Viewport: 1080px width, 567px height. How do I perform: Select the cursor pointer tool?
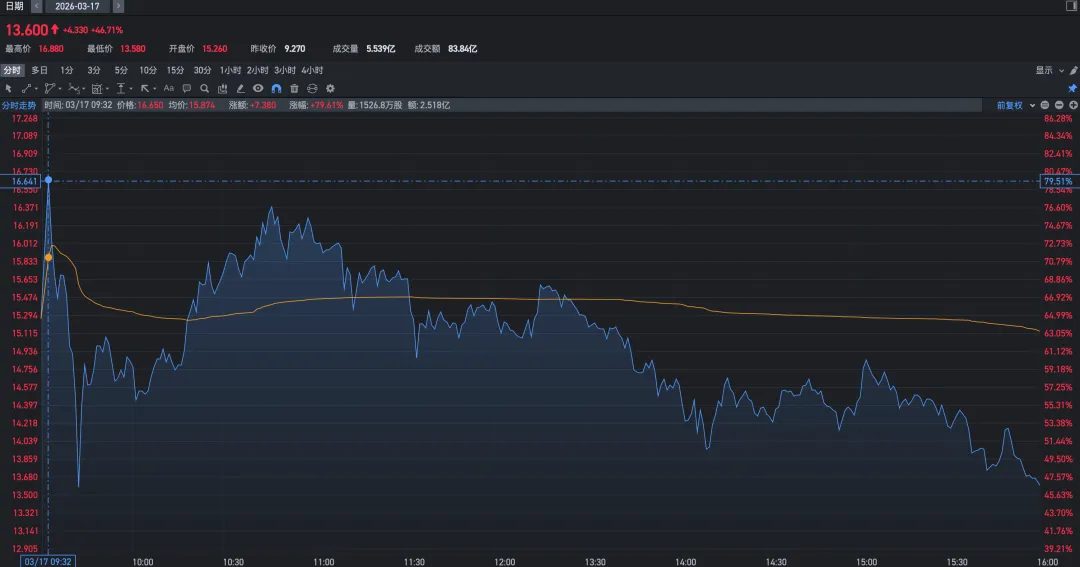coord(8,88)
